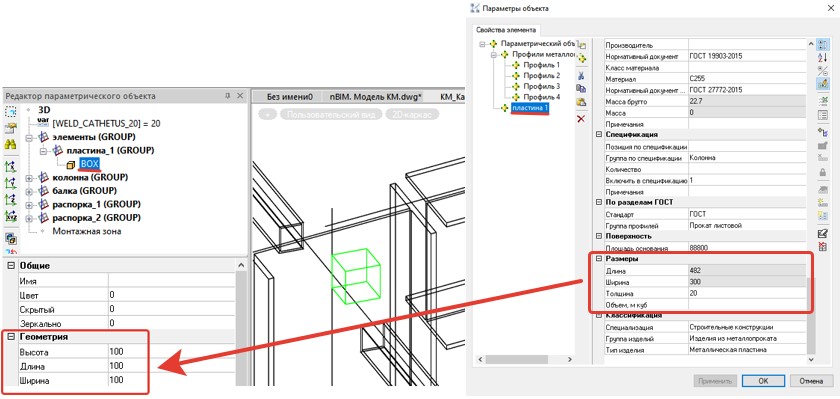Viewport: 840px width, 399px height.
Task: Collapse the элементы (GROUP) tree node
Action: pyautogui.click(x=29, y=138)
